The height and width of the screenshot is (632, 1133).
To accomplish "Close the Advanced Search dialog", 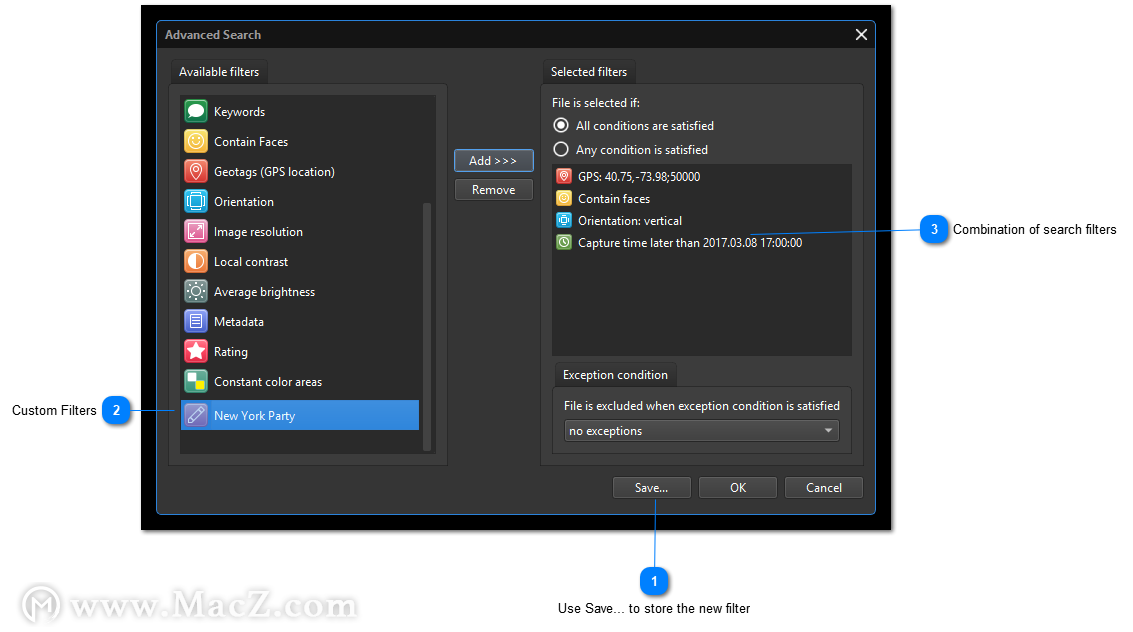I will pos(861,35).
